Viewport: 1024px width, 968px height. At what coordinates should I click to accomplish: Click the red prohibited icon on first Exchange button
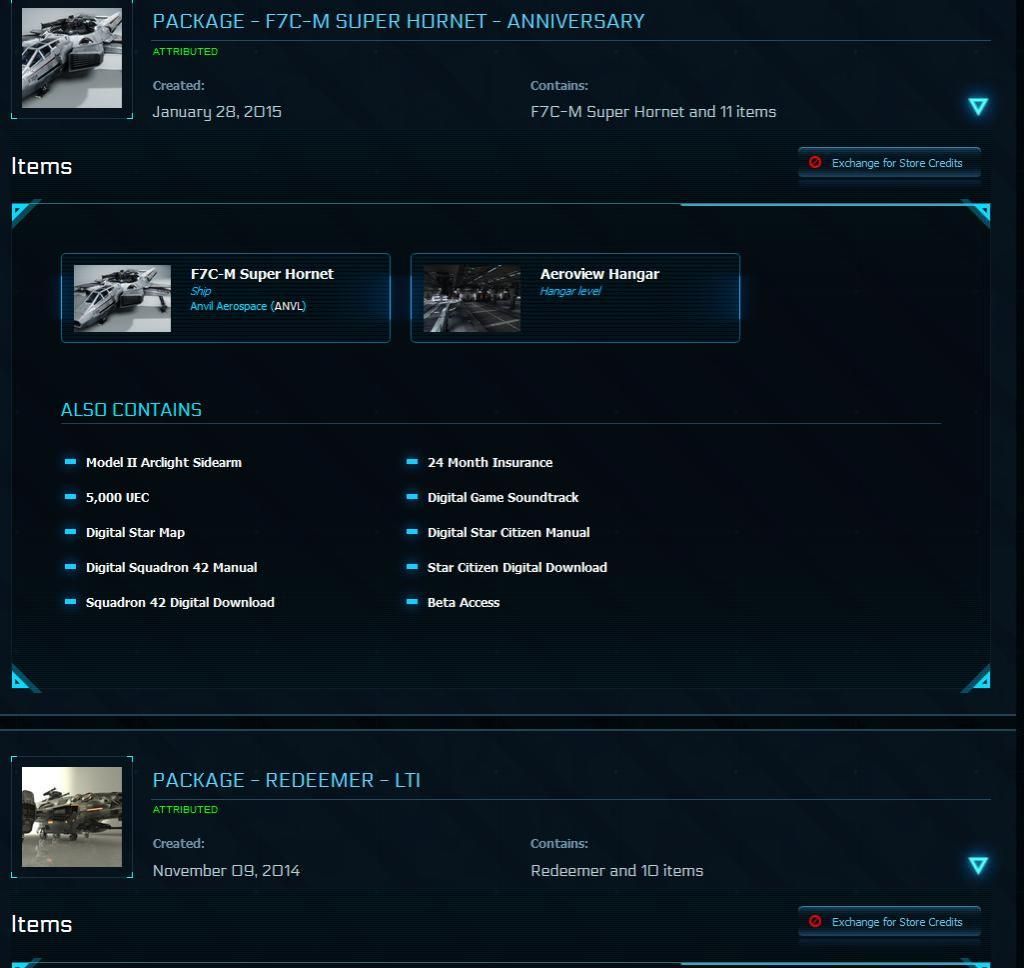click(815, 162)
